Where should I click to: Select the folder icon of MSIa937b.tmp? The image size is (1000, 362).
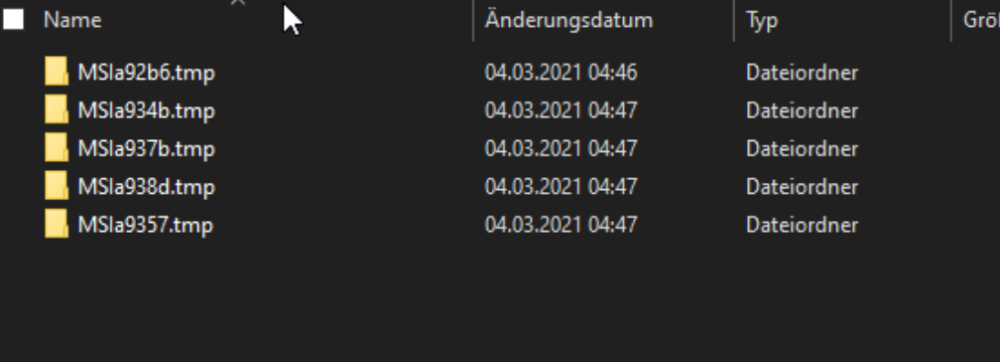point(56,148)
